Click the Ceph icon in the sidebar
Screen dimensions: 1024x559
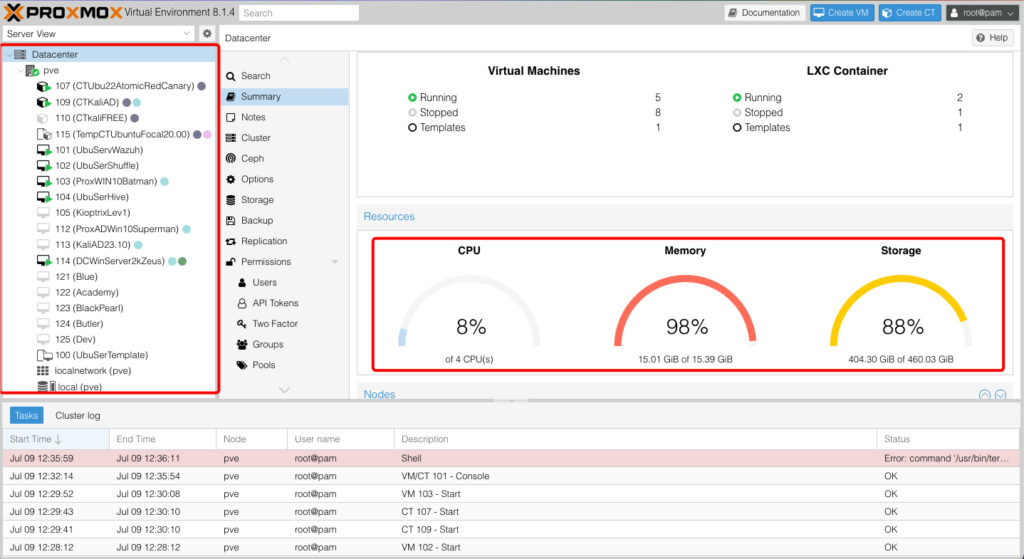(231, 159)
